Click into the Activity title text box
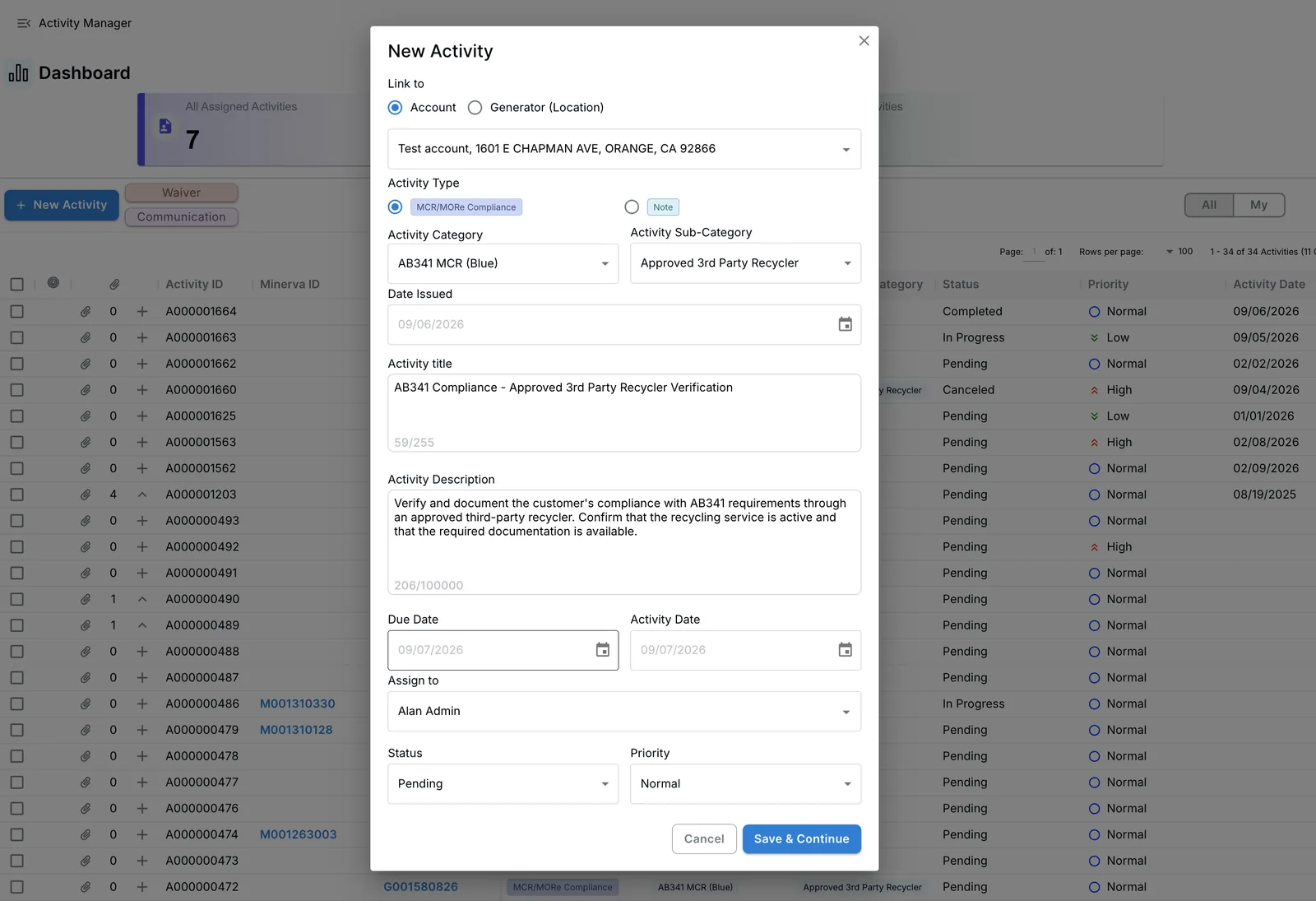 [x=624, y=413]
